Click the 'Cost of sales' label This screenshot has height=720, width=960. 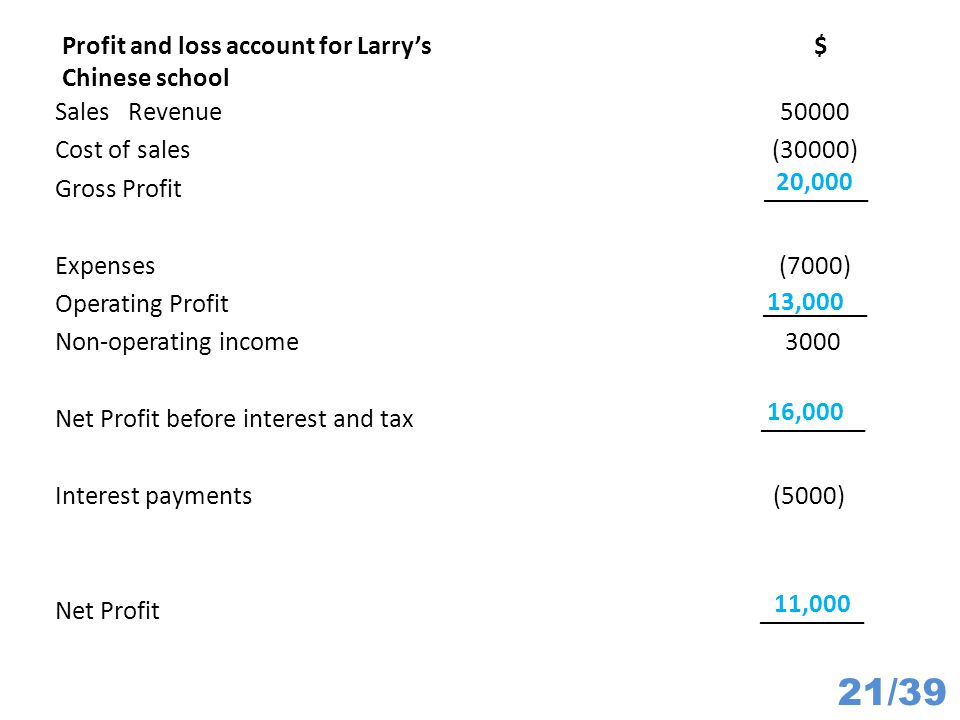coord(122,150)
